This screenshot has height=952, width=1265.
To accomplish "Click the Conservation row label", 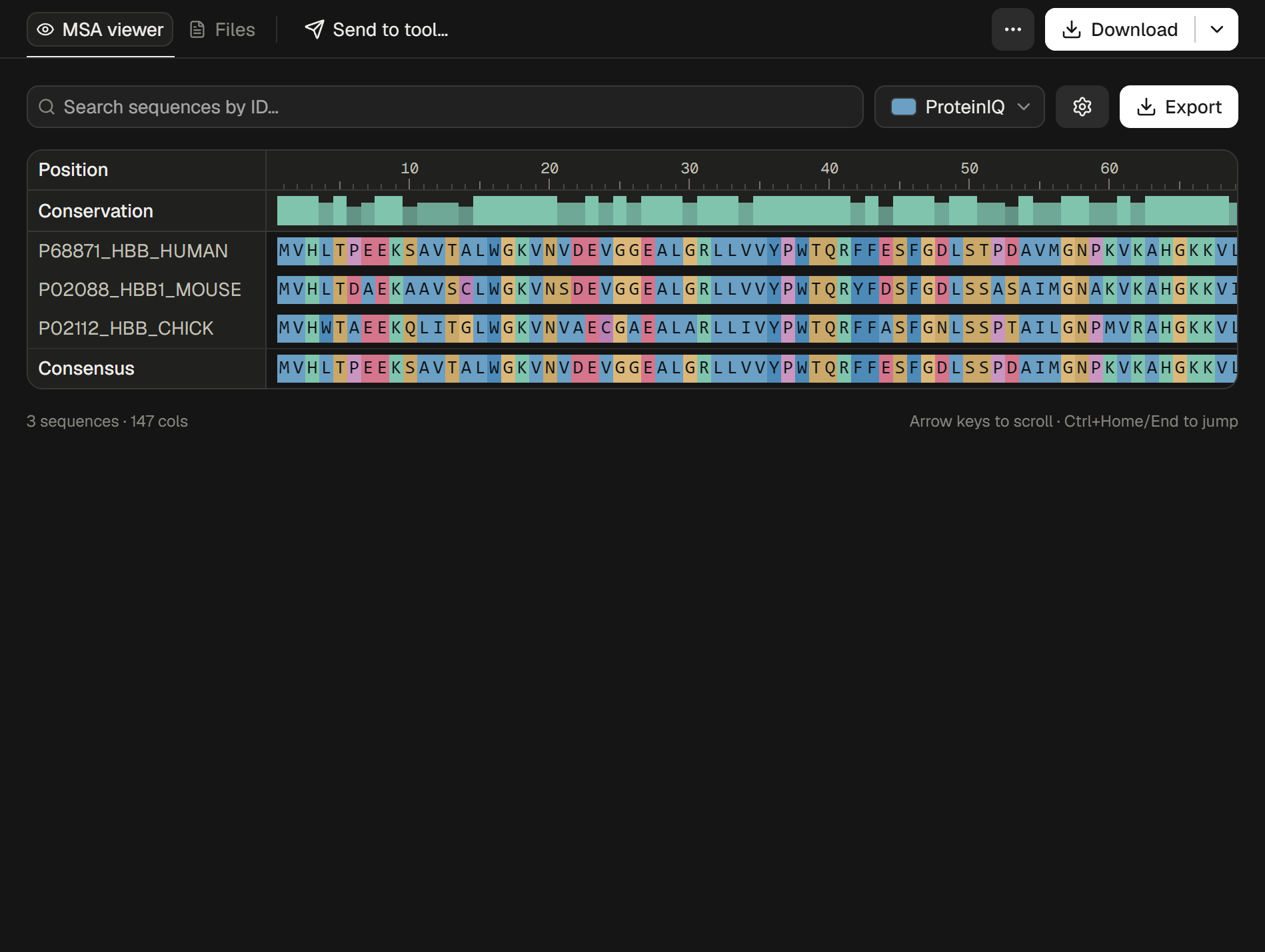I will click(96, 211).
